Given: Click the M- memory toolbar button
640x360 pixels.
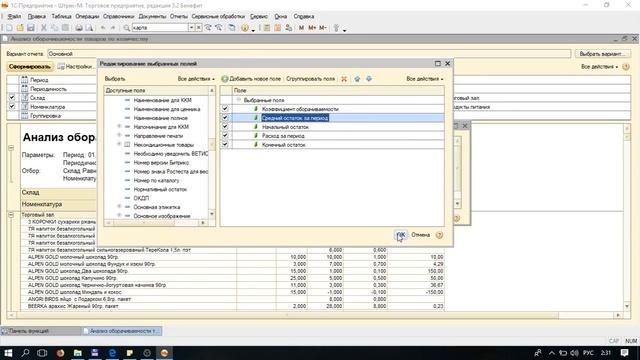Looking at the screenshot, I should (322, 28).
